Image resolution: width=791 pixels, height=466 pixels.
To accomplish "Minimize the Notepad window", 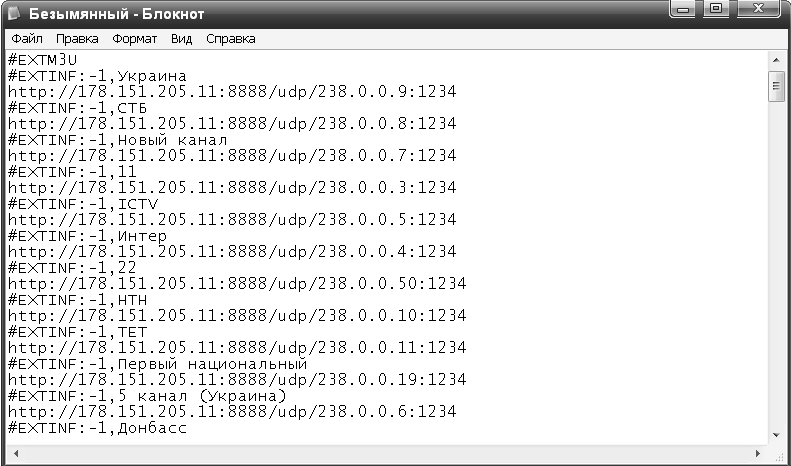I will 683,9.
